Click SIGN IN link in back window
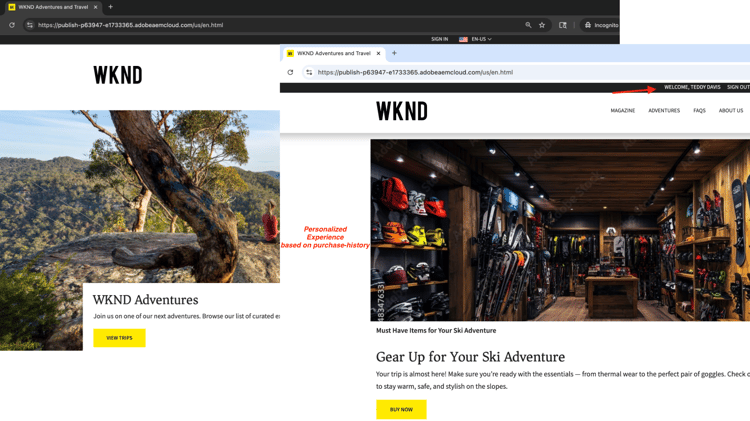Screen dimensions: 750x421 coord(440,39)
